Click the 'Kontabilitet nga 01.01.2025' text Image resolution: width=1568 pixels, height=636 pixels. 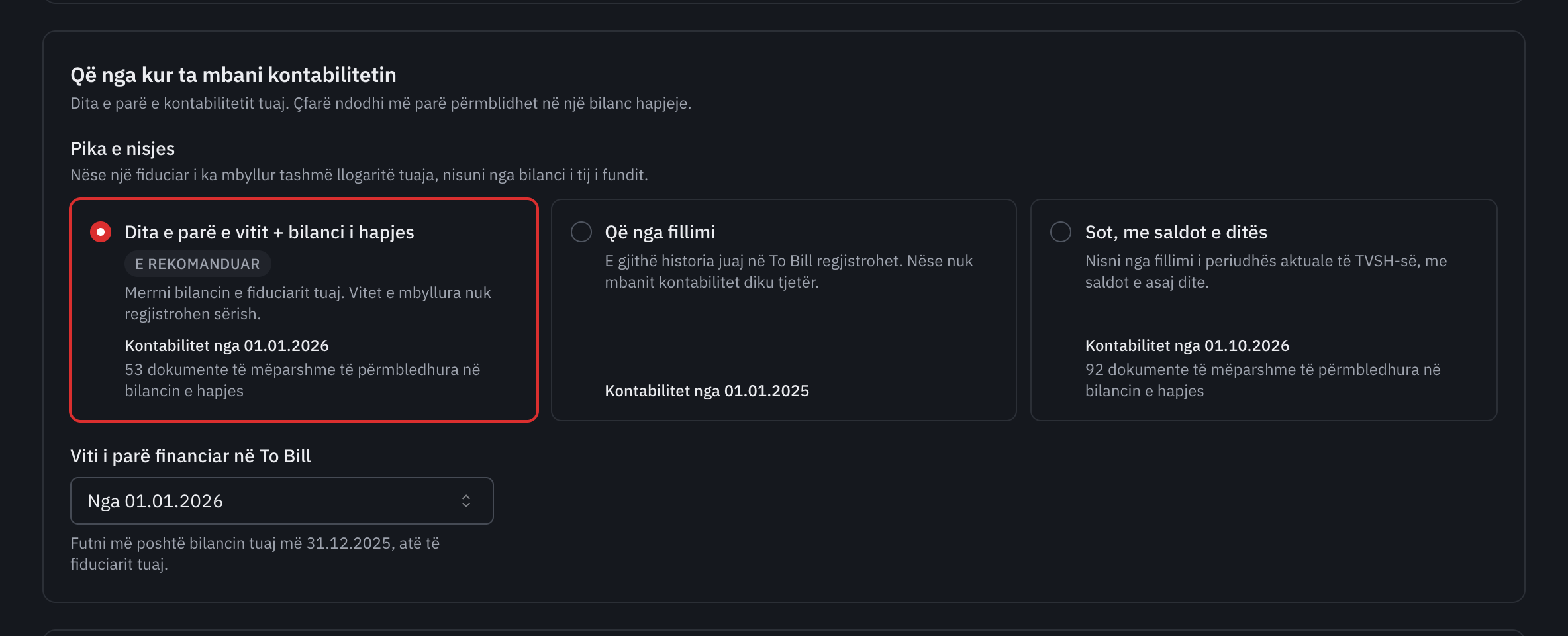pyautogui.click(x=707, y=391)
